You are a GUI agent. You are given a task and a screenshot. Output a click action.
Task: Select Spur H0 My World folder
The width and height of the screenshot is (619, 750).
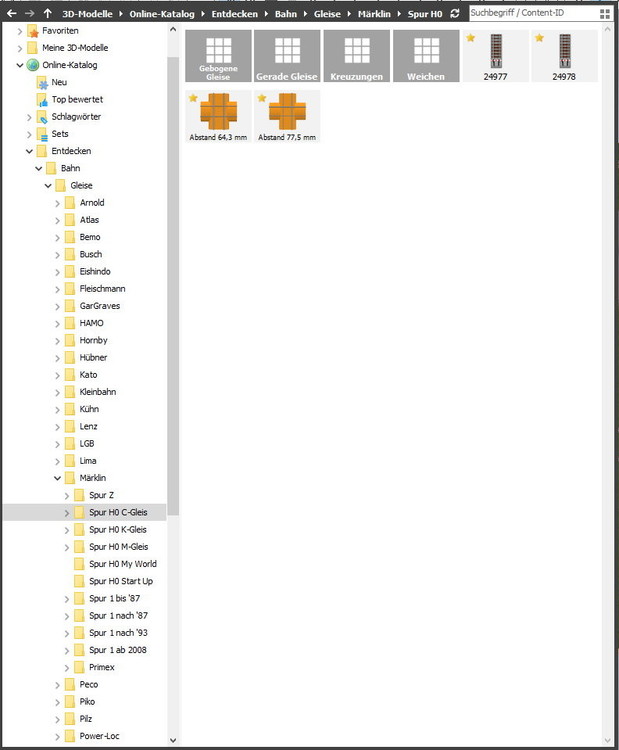[x=123, y=564]
